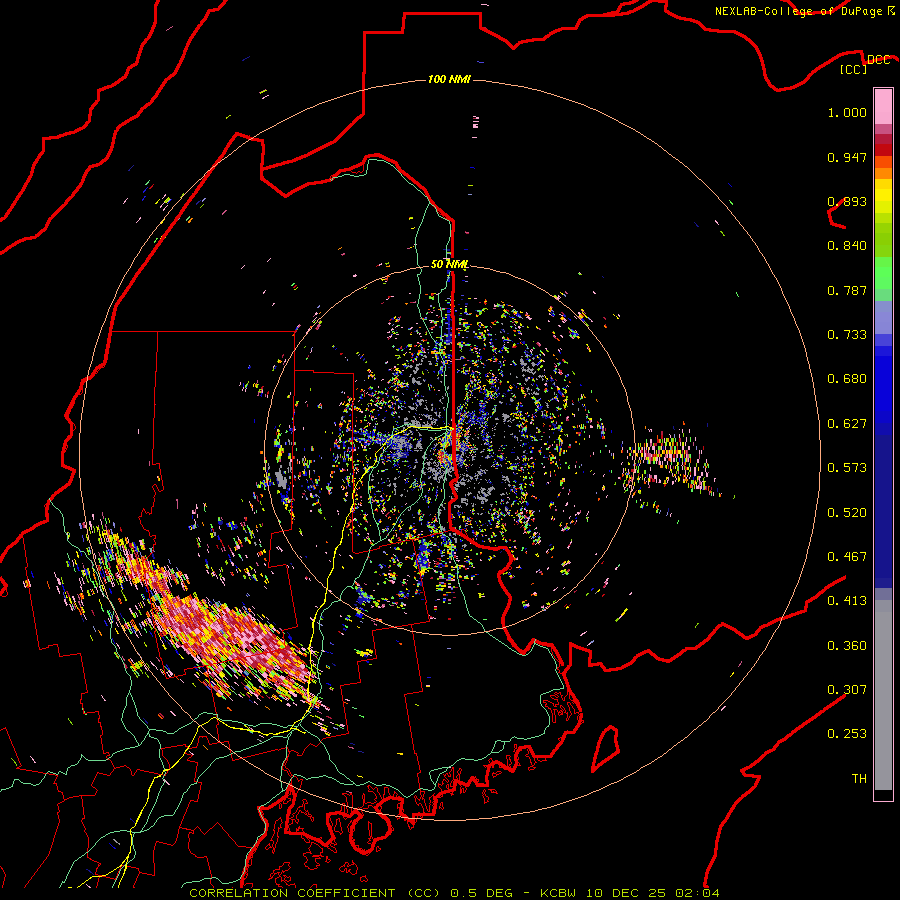Pick the gray segment of the color bar
Viewport: 900px width, 900px height.
[883, 695]
